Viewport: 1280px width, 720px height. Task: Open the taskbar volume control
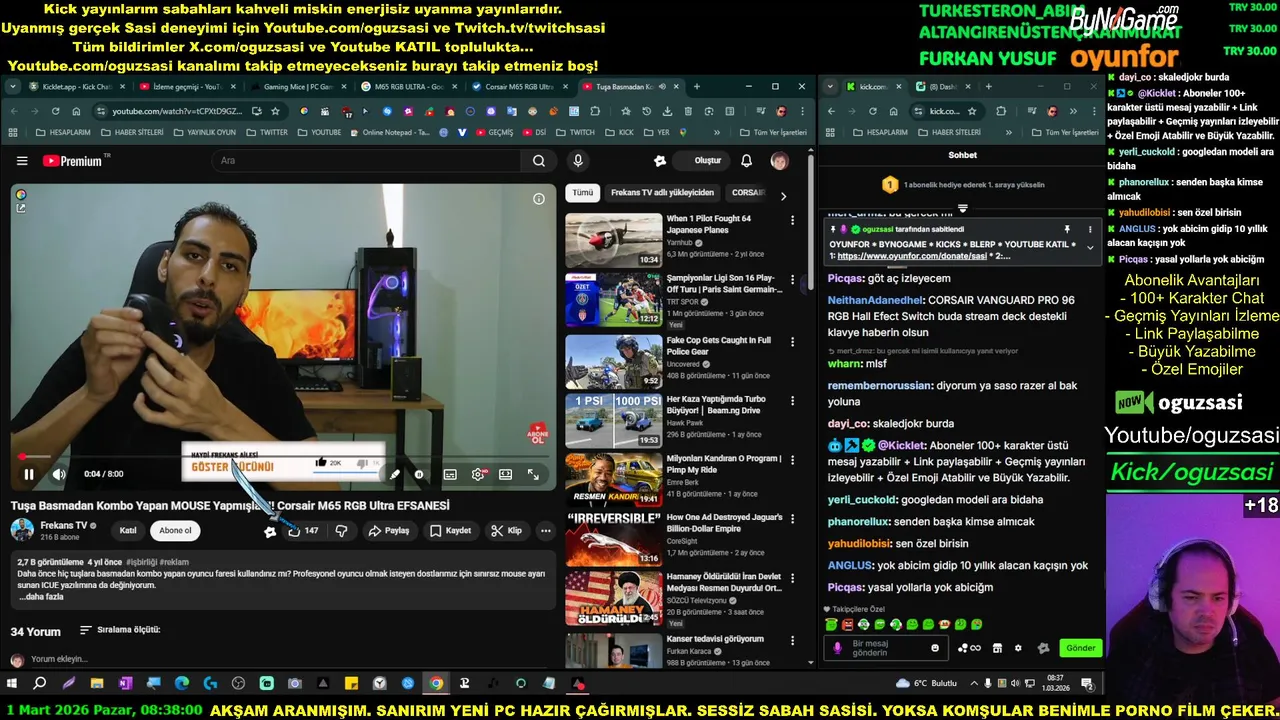point(1017,684)
